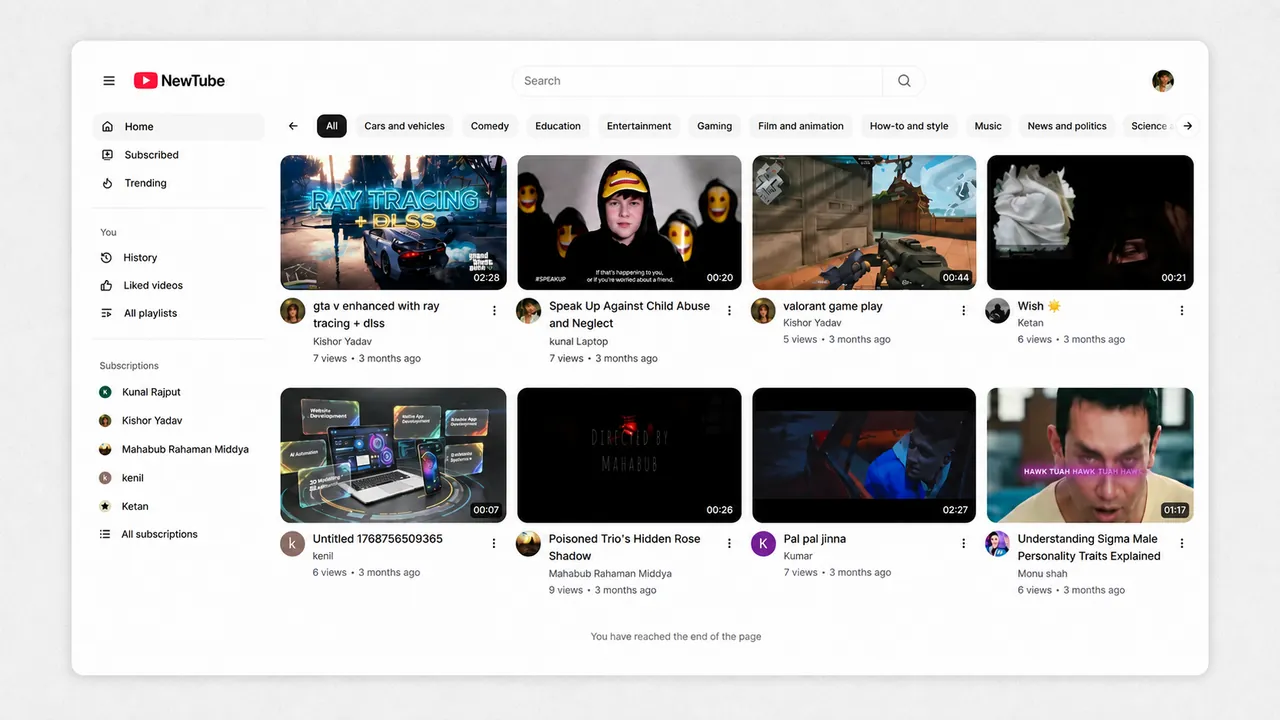Select the Cars and vehicles category

pos(404,126)
